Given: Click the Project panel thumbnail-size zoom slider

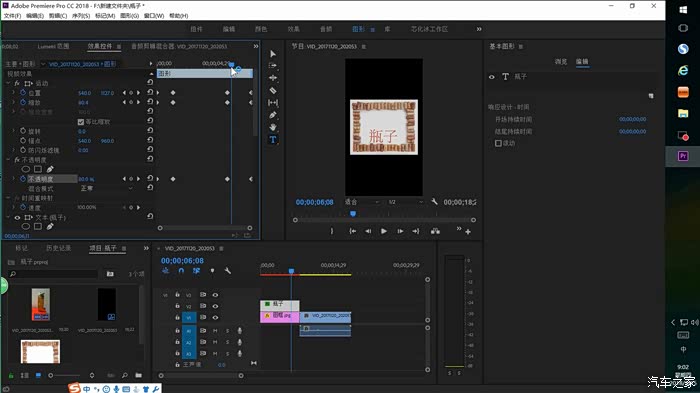Looking at the screenshot, I should [65, 375].
